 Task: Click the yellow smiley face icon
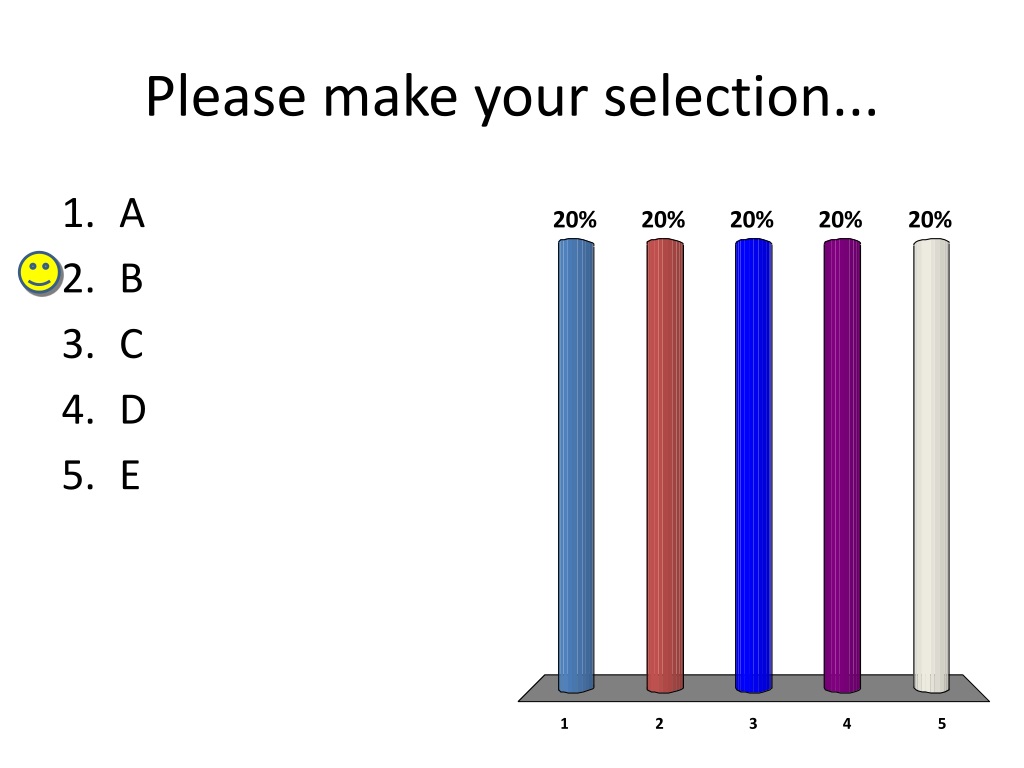(x=40, y=274)
